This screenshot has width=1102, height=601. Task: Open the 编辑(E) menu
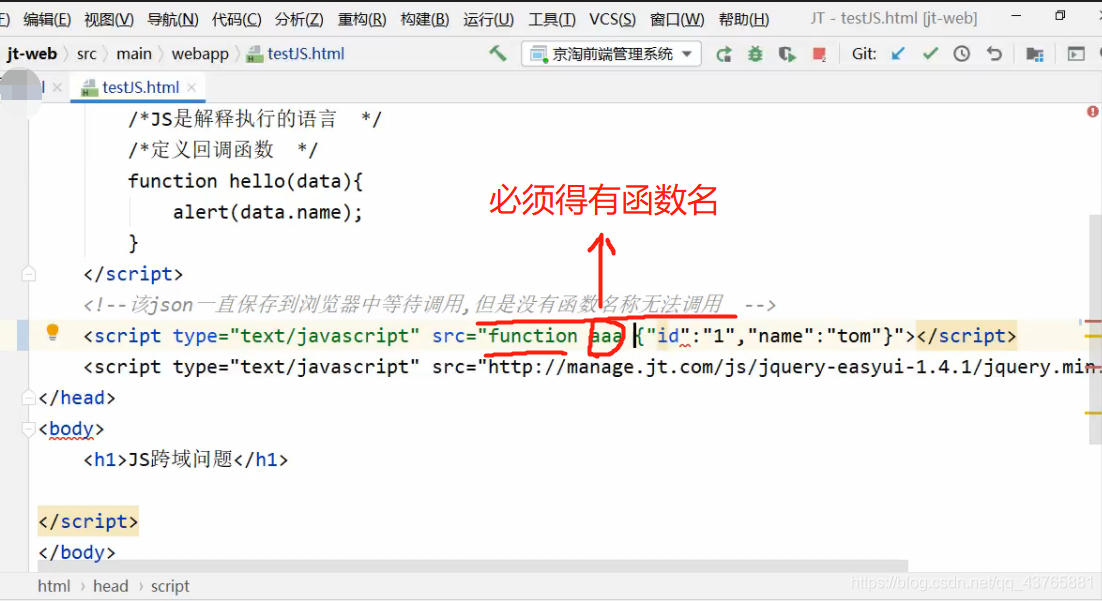coord(47,19)
